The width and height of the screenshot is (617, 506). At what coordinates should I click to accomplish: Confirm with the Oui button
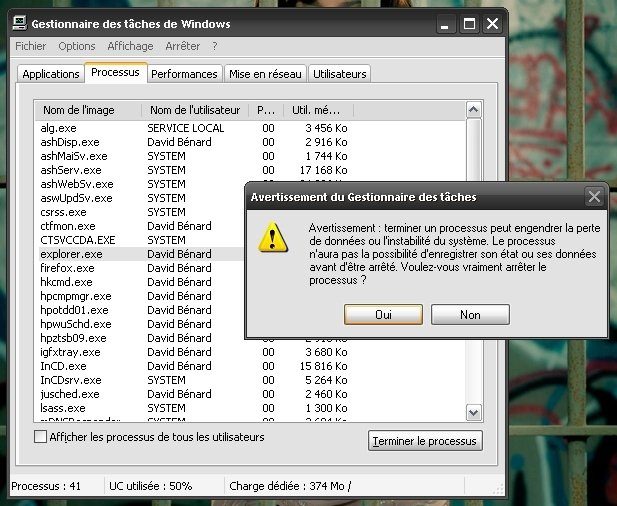click(x=383, y=314)
